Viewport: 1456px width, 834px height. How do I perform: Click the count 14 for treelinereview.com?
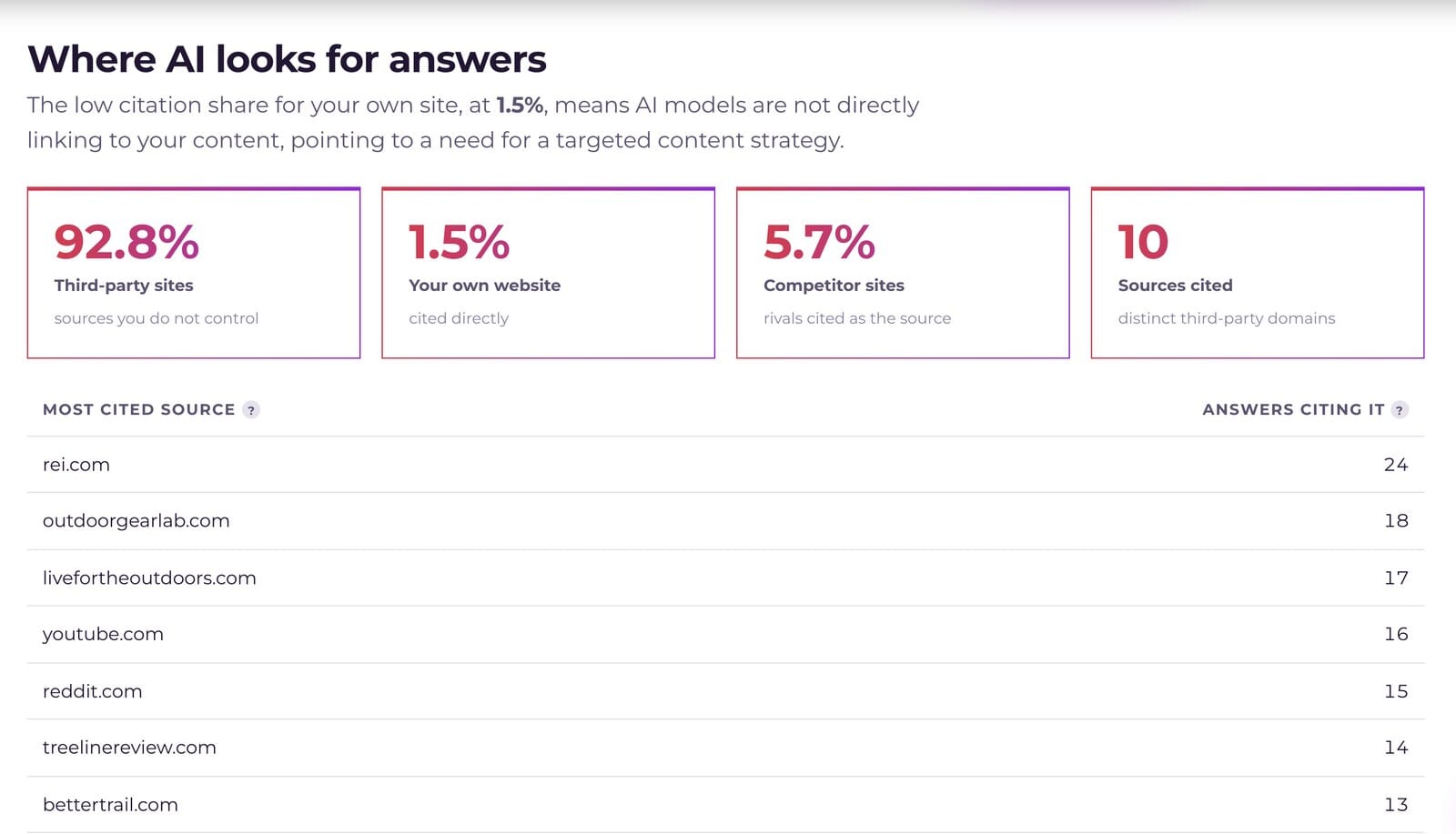(1396, 748)
